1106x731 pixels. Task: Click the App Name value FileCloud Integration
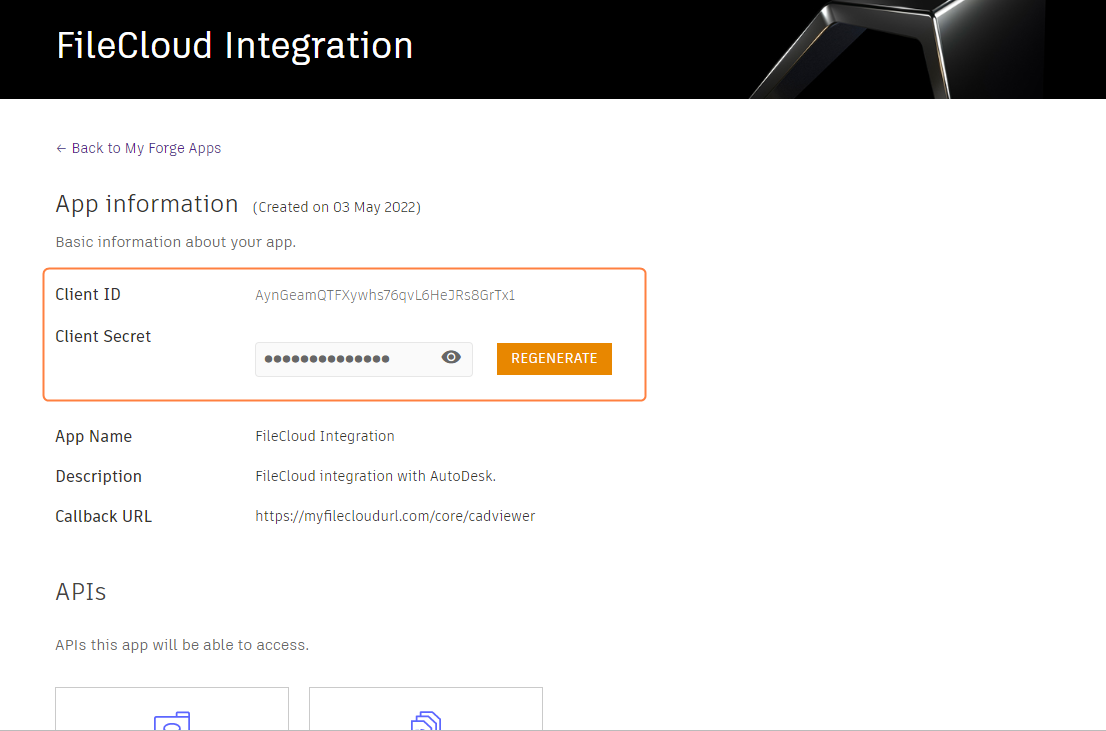(x=325, y=436)
